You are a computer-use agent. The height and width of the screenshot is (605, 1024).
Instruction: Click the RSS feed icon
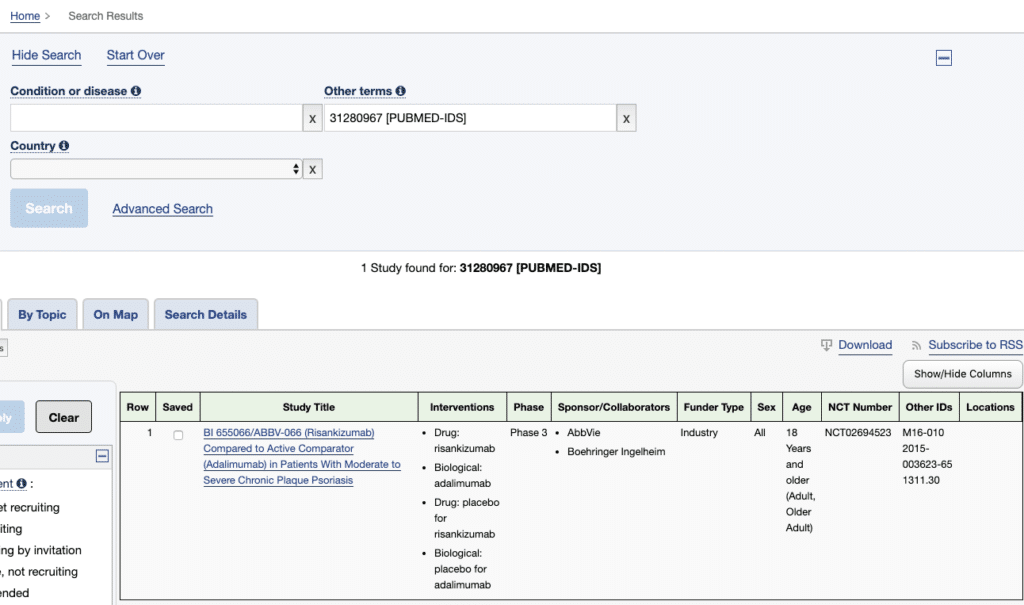(x=916, y=346)
